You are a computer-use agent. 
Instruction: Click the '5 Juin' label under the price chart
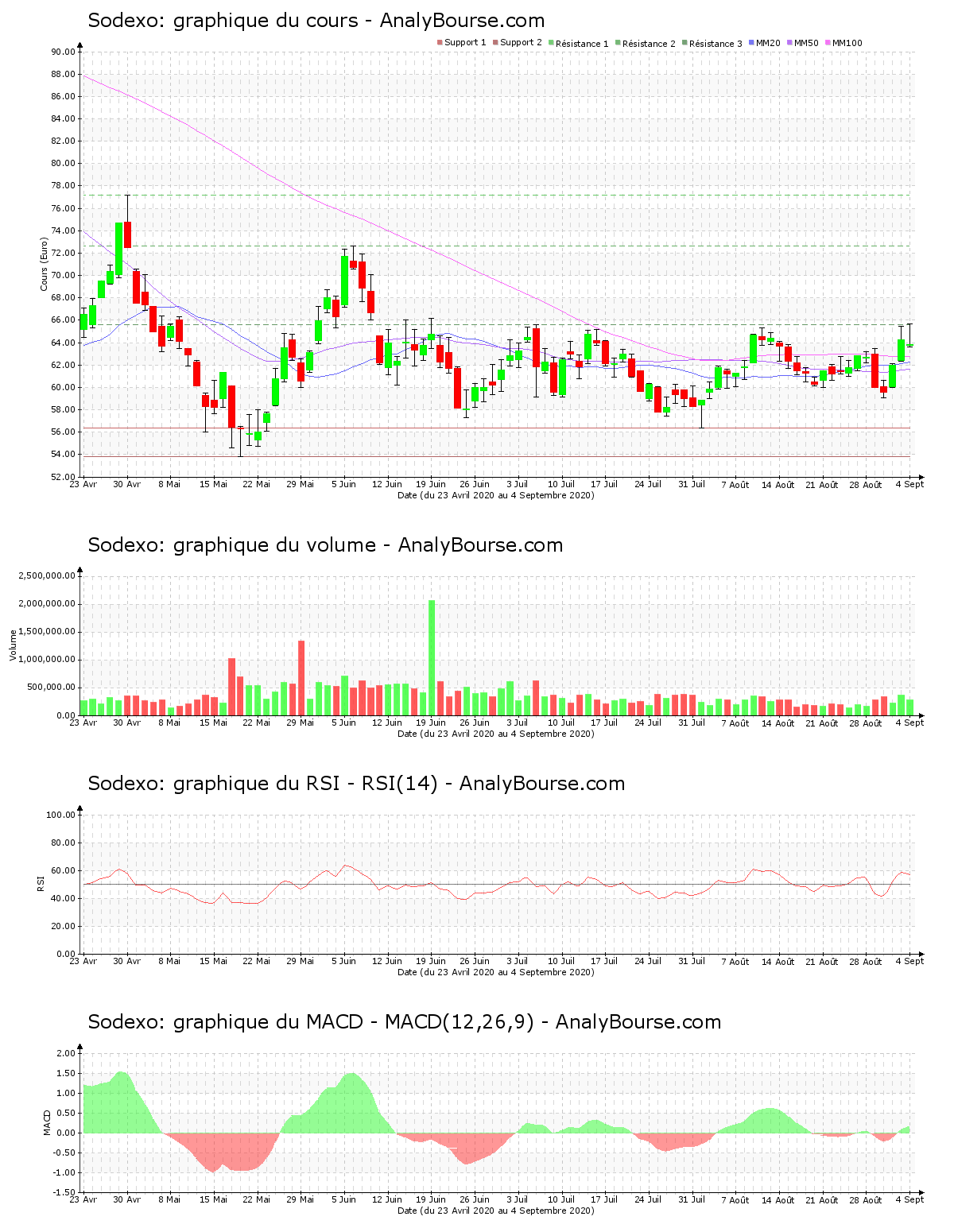click(343, 484)
